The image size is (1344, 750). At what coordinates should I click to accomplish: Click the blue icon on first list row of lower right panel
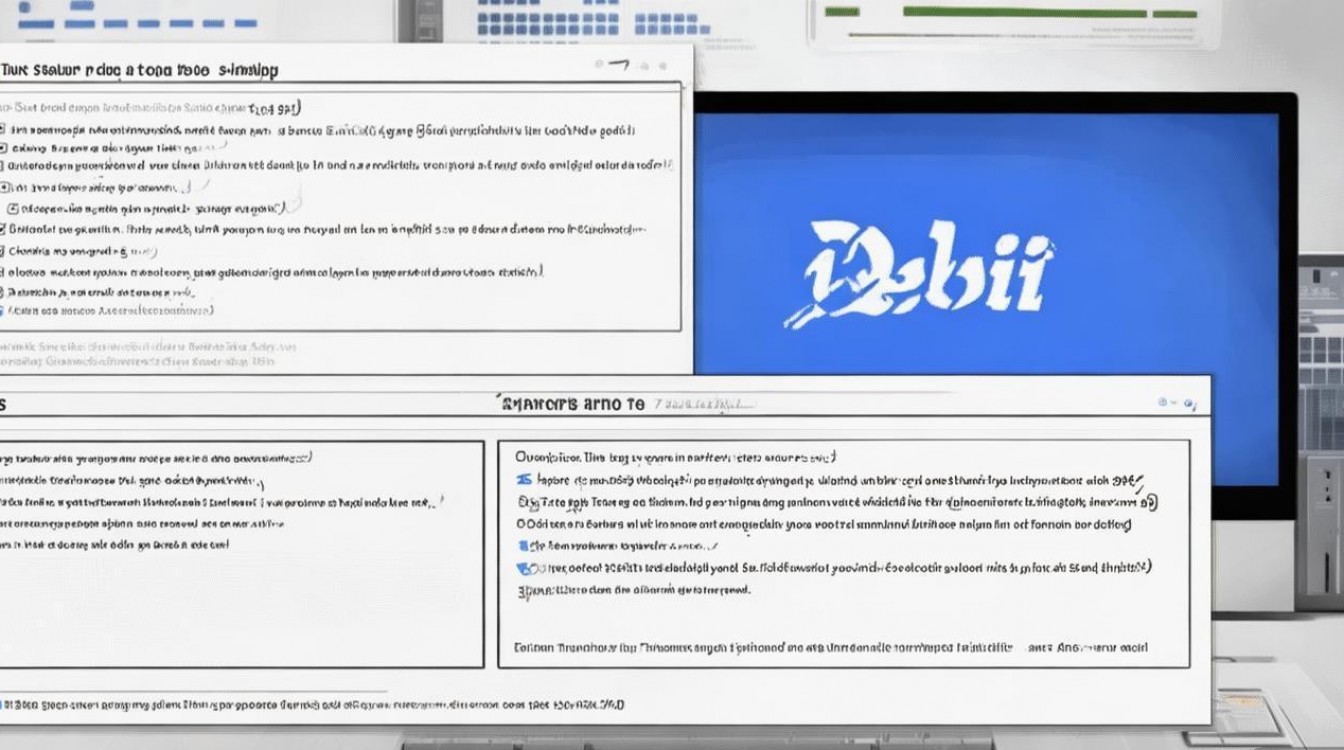[x=521, y=480]
